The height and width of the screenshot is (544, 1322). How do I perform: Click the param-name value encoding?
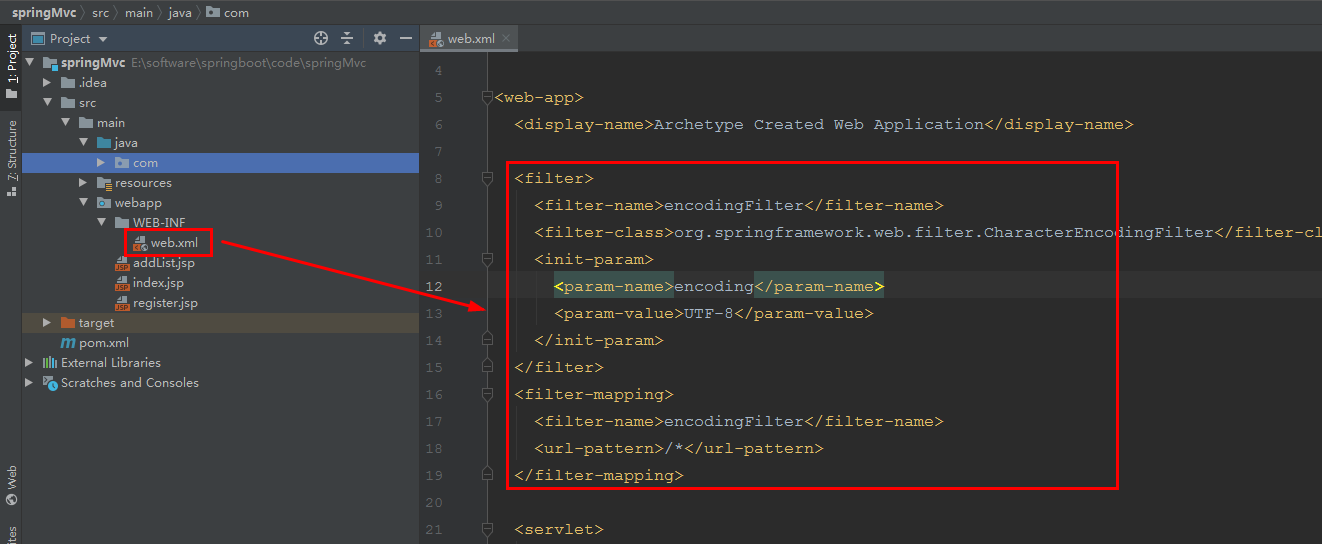point(714,286)
